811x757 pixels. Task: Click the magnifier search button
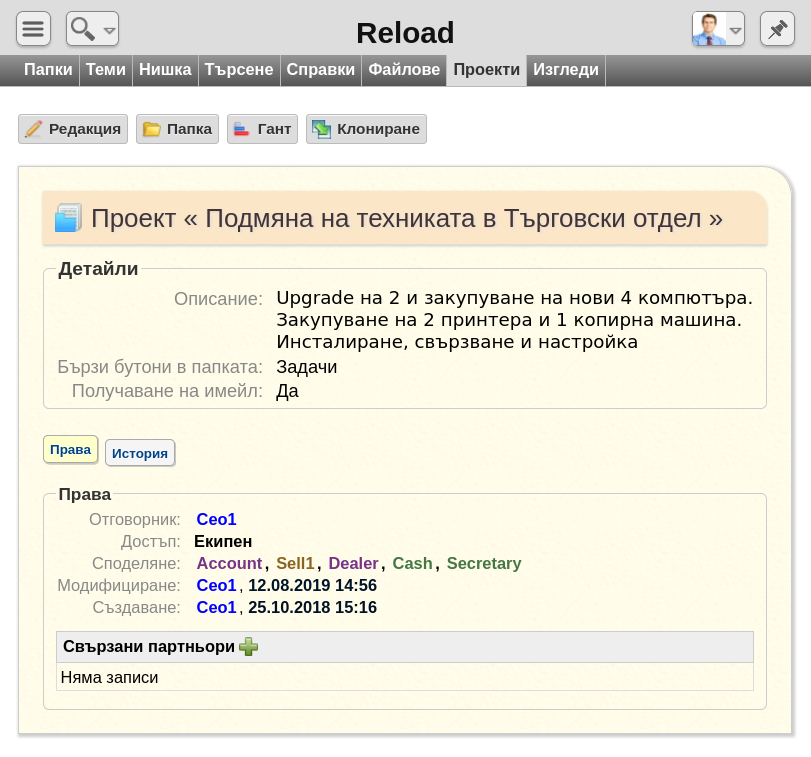click(92, 29)
